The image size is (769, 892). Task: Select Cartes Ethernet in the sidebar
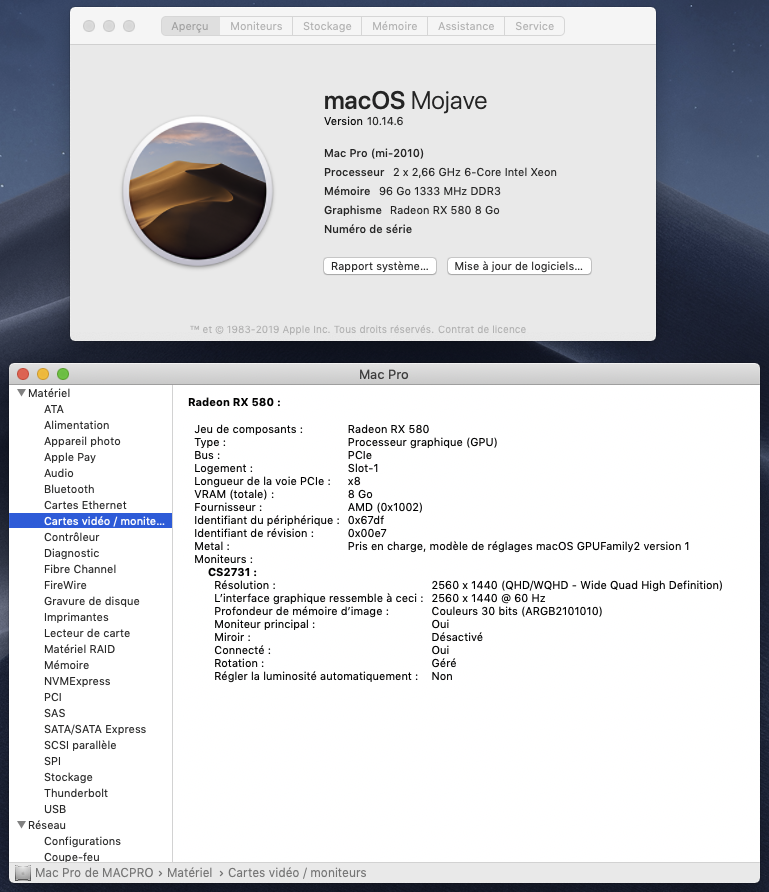[x=85, y=505]
